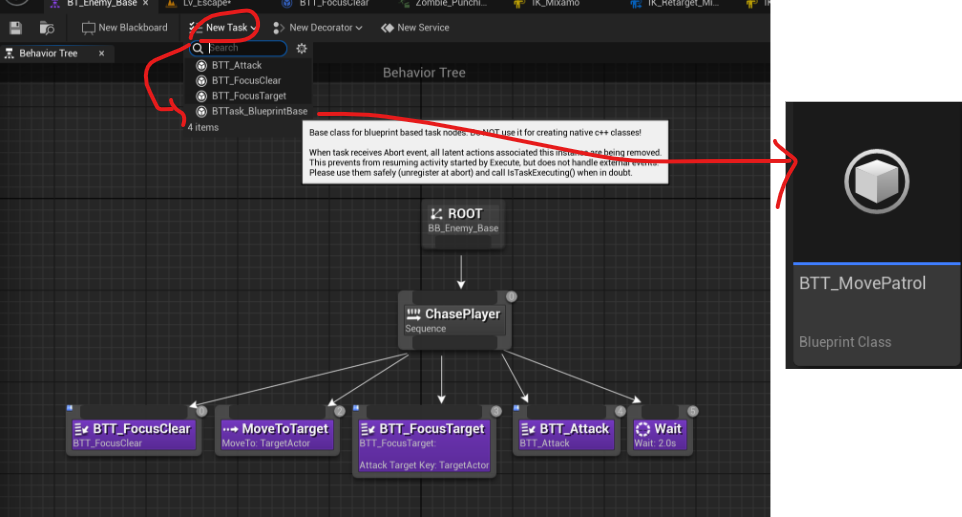This screenshot has height=517, width=962.
Task: Click the BTT_MovePatrol blueprint thumbnail
Action: [877, 182]
